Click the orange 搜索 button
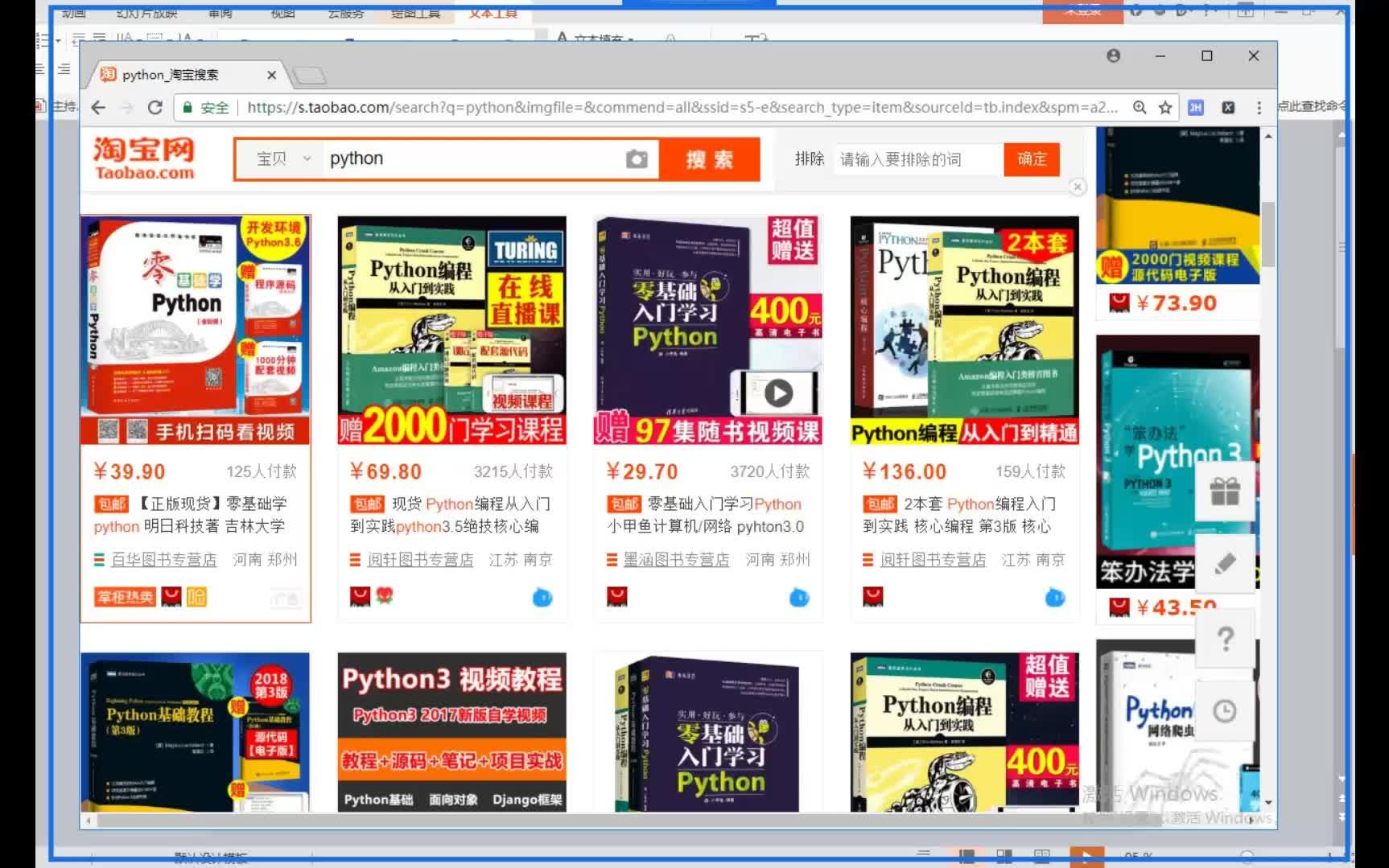The width and height of the screenshot is (1389, 868). 709,159
